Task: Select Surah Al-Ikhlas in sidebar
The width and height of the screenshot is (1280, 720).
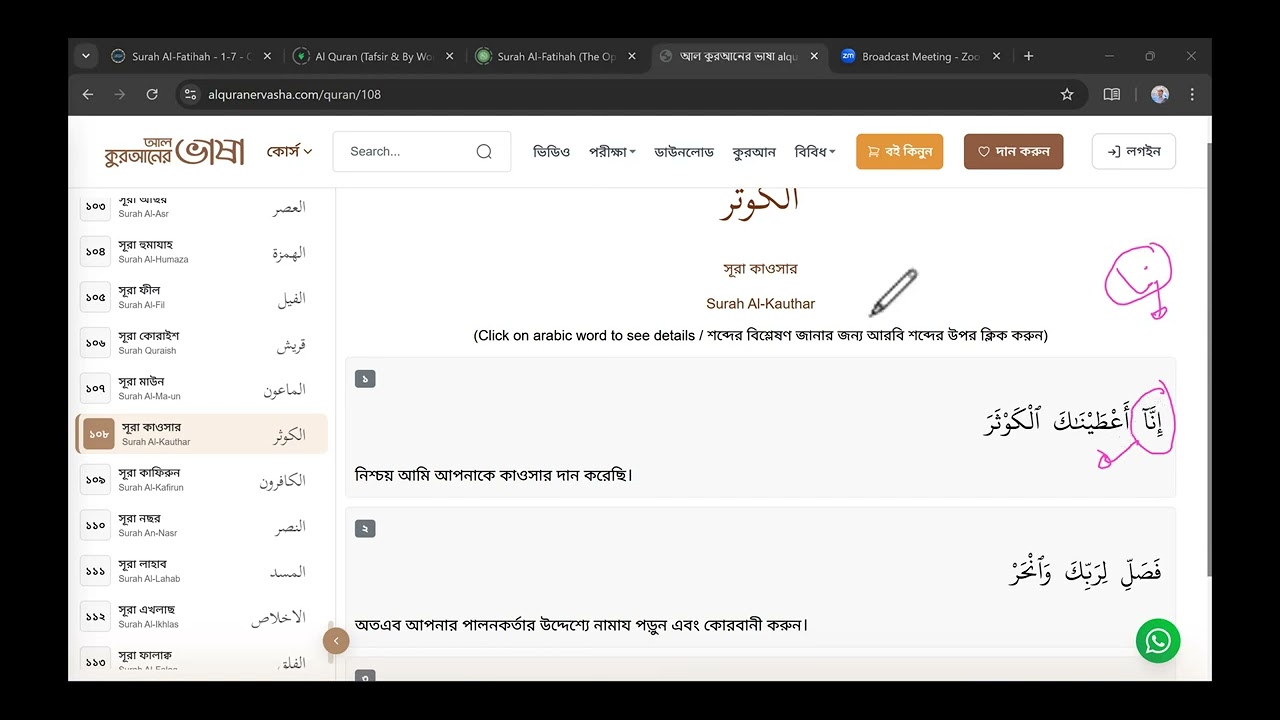Action: point(201,617)
